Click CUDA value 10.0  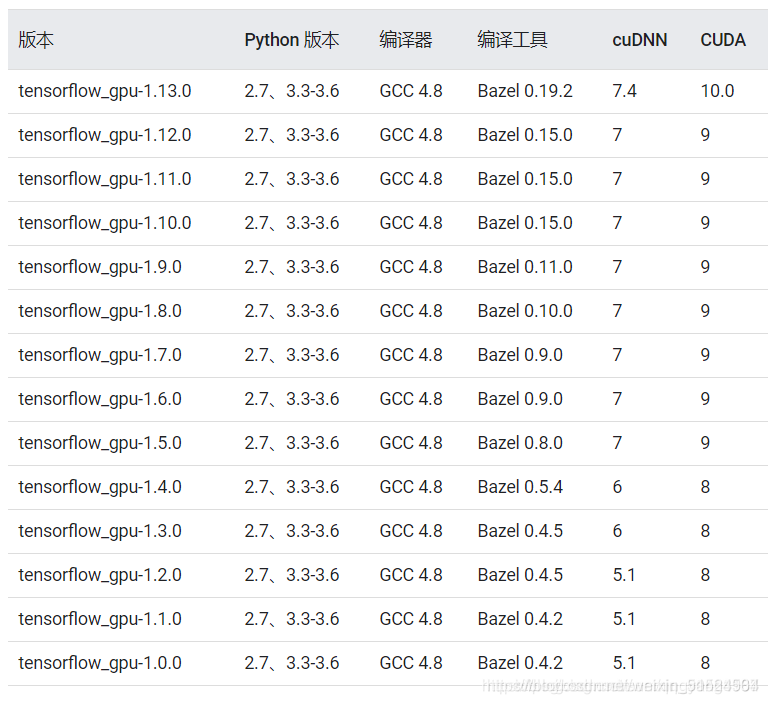(x=717, y=91)
